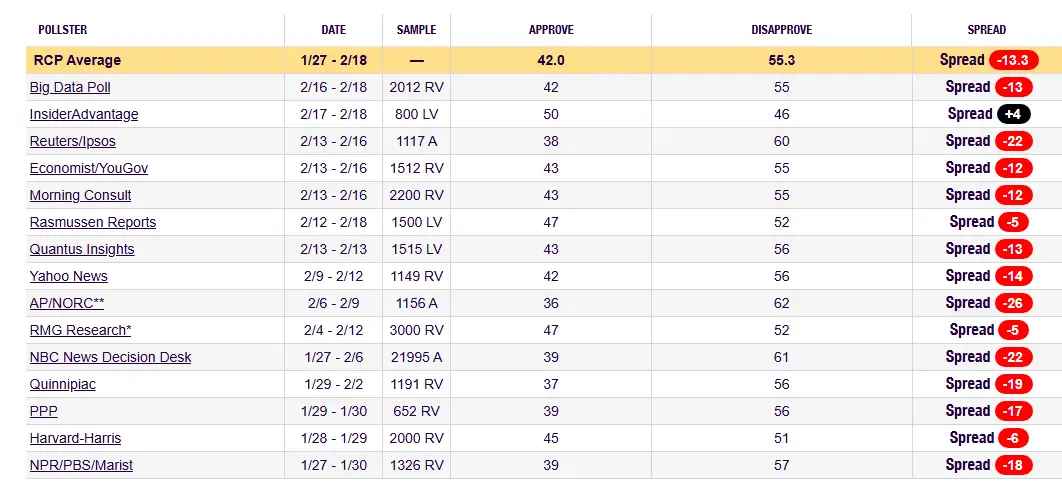Click the Rasmussen Reports link

pyautogui.click(x=93, y=222)
